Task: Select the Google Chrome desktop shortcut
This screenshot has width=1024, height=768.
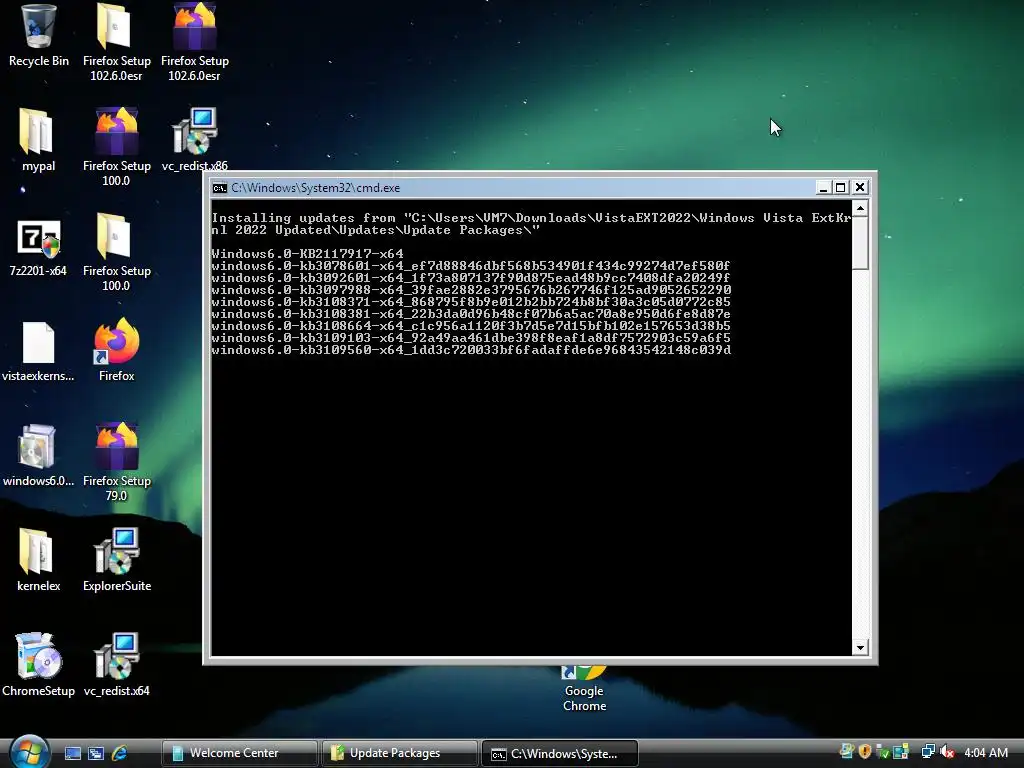Action: [584, 690]
